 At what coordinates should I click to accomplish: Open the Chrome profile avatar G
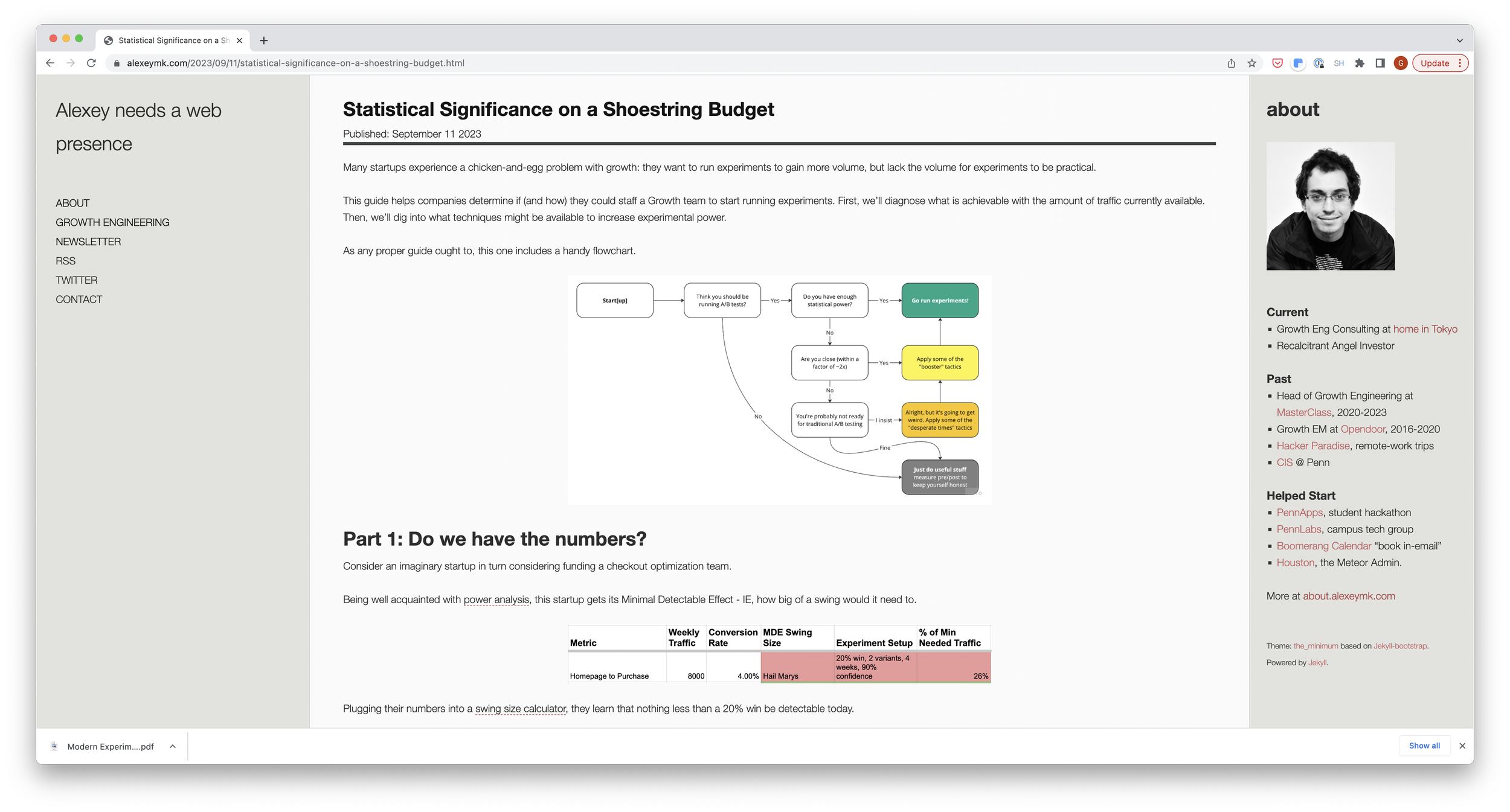(1401, 63)
